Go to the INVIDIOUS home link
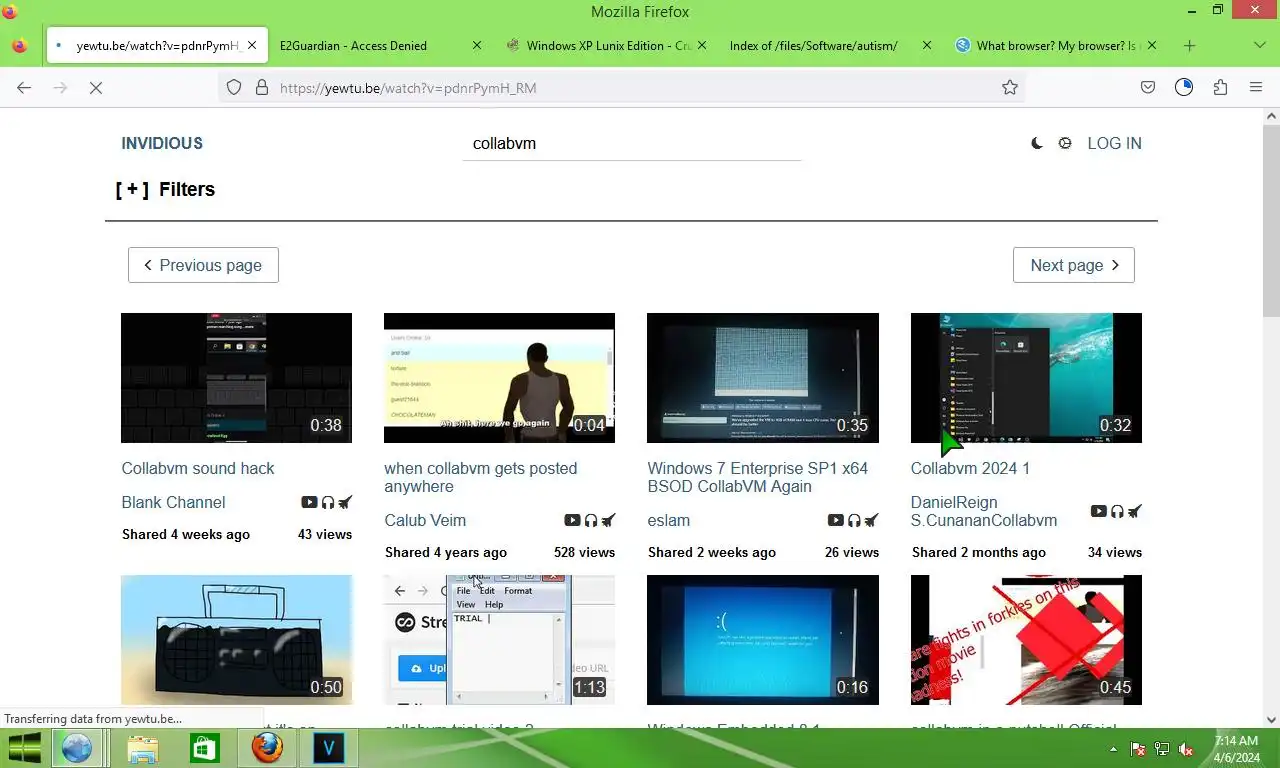1280x768 pixels. click(162, 143)
